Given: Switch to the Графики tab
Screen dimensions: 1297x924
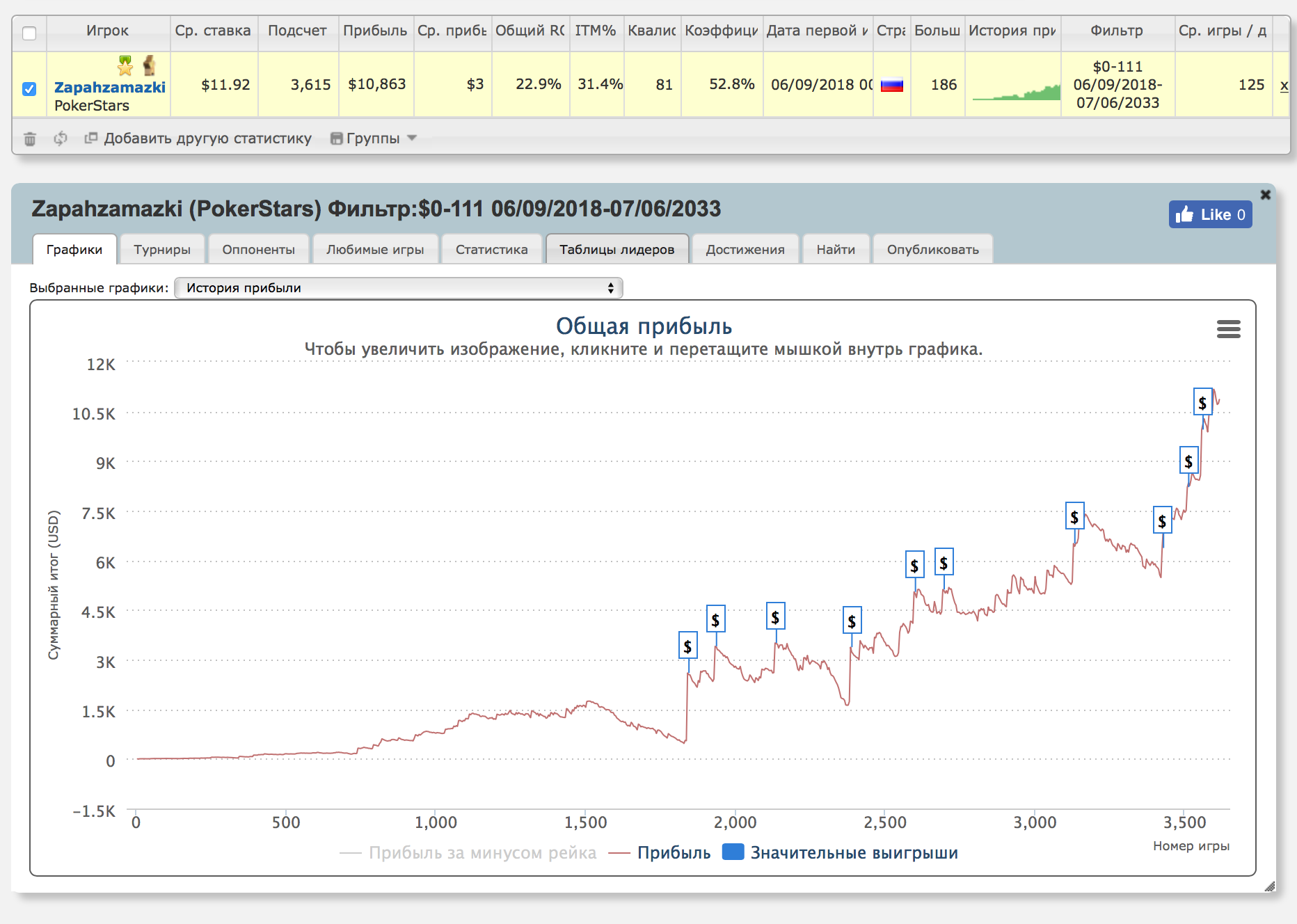Looking at the screenshot, I should (74, 249).
